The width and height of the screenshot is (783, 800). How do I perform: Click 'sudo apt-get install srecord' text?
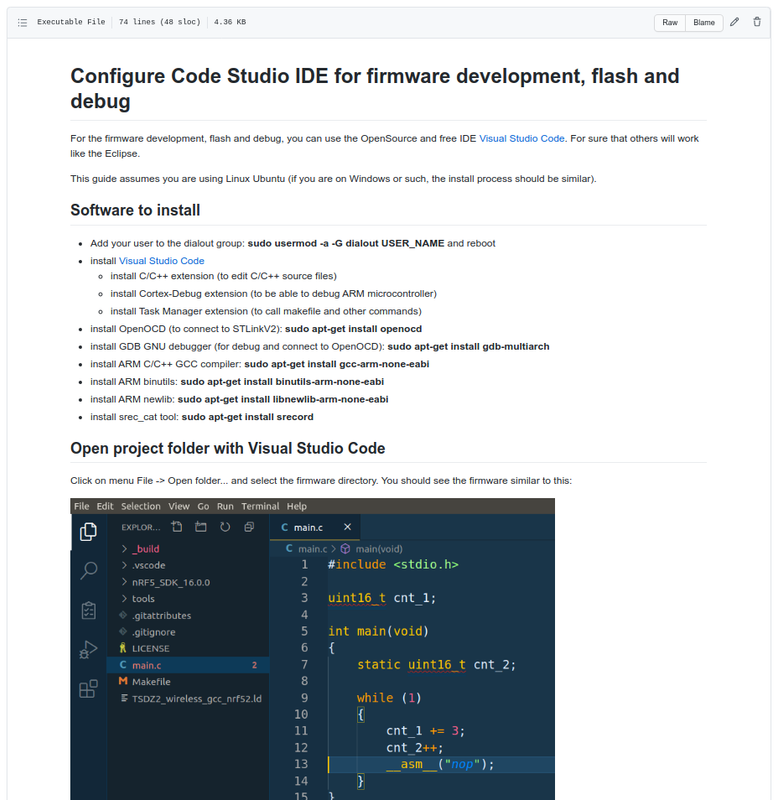[247, 417]
